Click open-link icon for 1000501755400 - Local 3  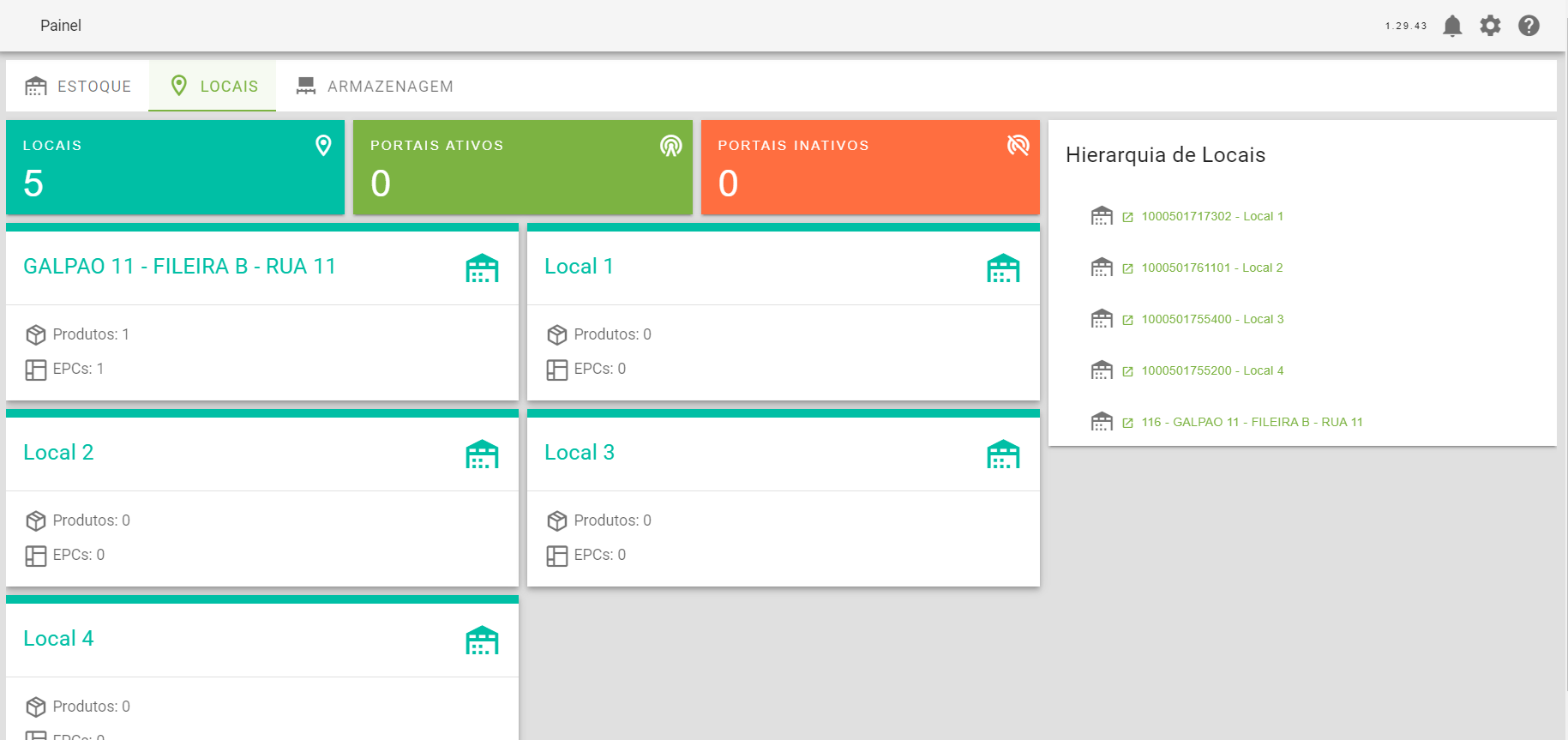1128,321
